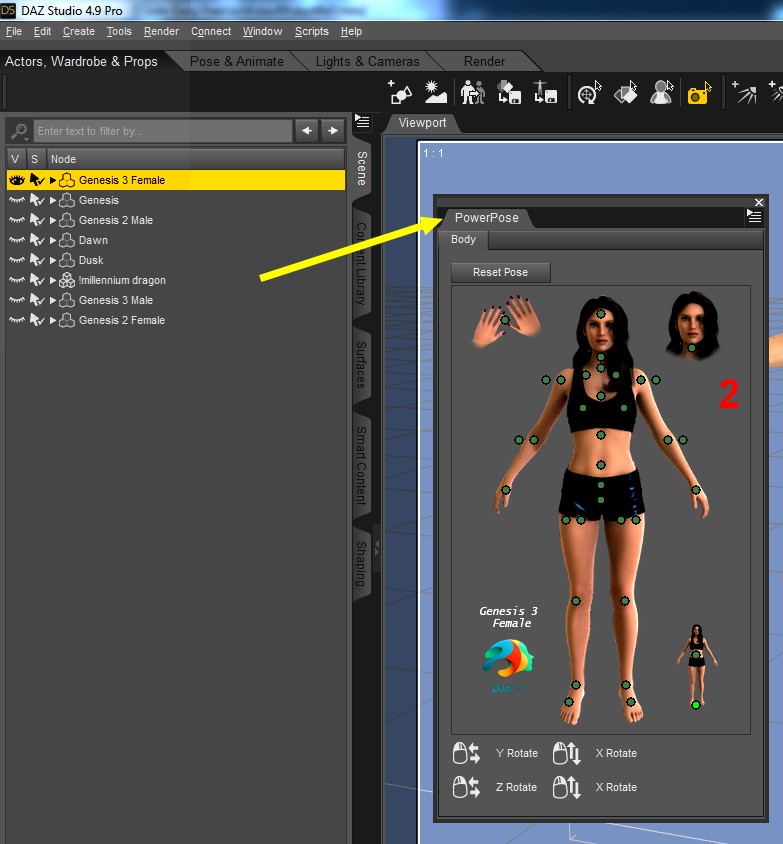Image resolution: width=783 pixels, height=844 pixels.
Task: Select the Universal rotate-move tool icon
Action: 589,92
